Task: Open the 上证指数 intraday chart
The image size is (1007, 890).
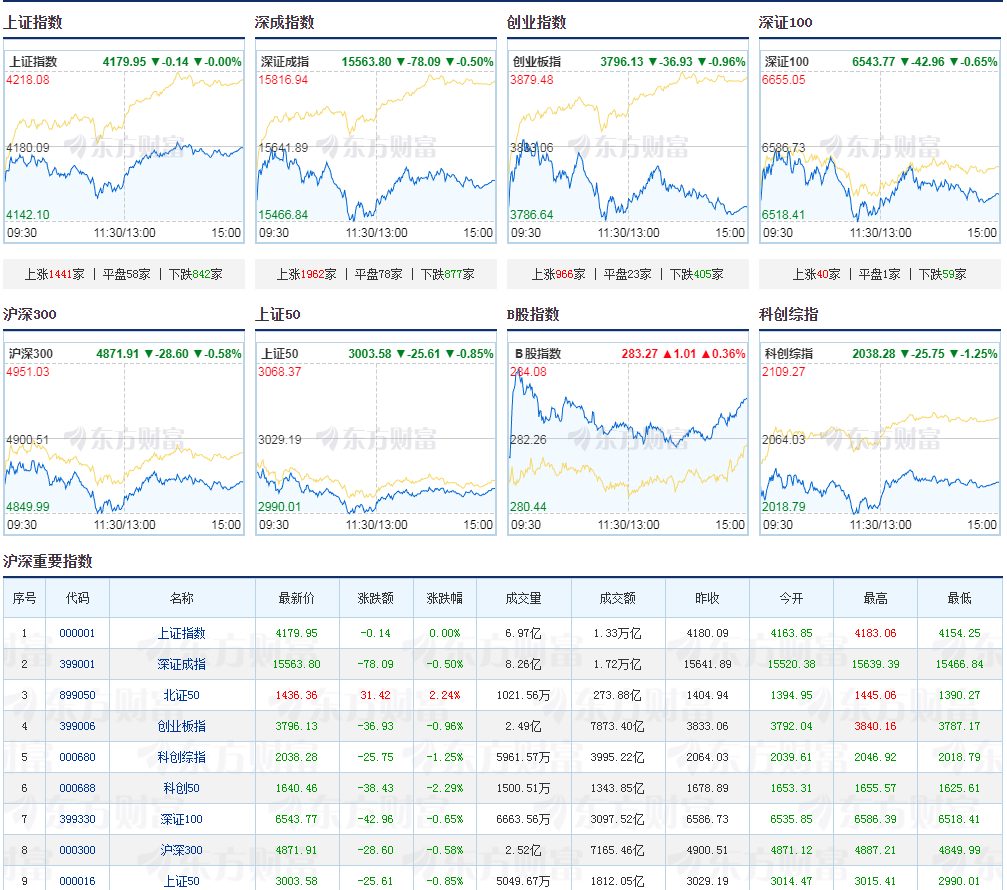Action: (124, 147)
